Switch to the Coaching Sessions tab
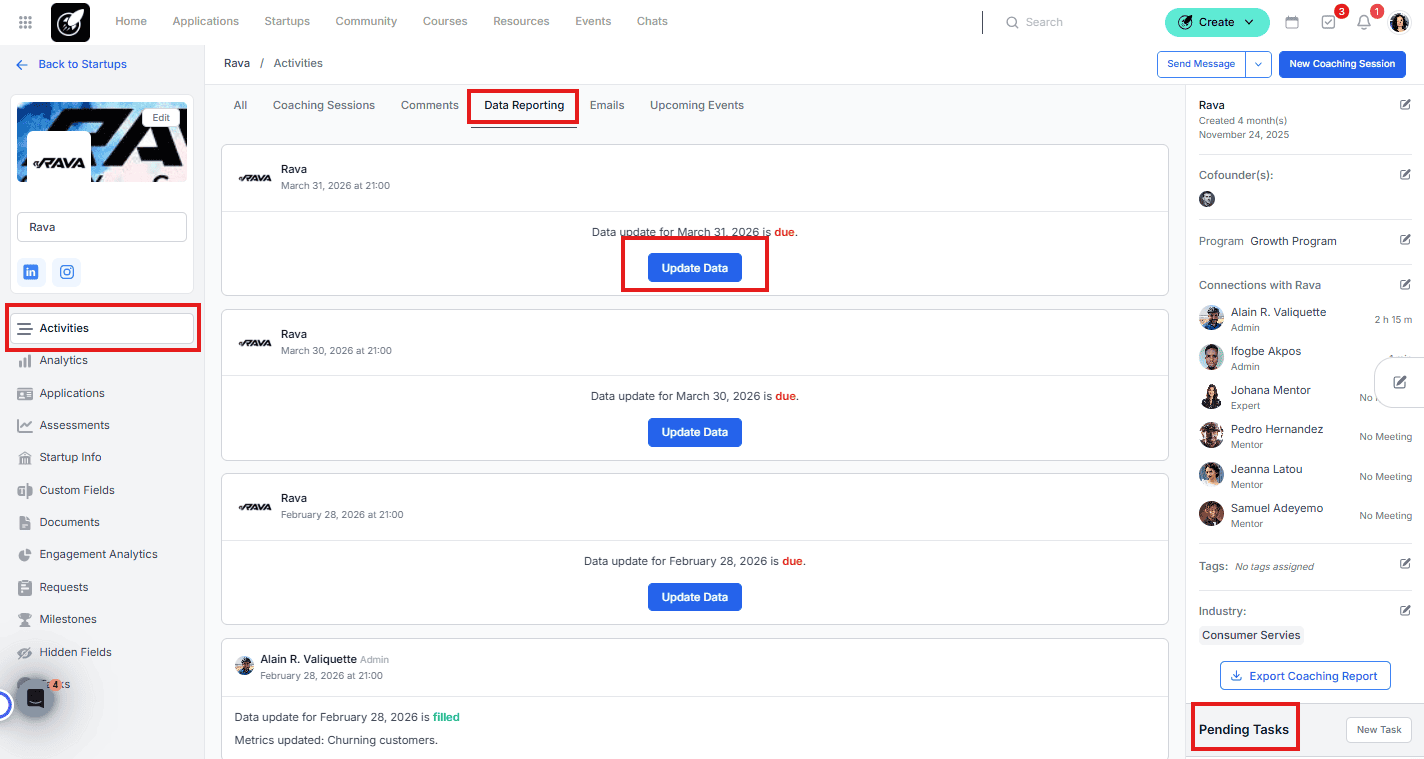 [x=324, y=105]
